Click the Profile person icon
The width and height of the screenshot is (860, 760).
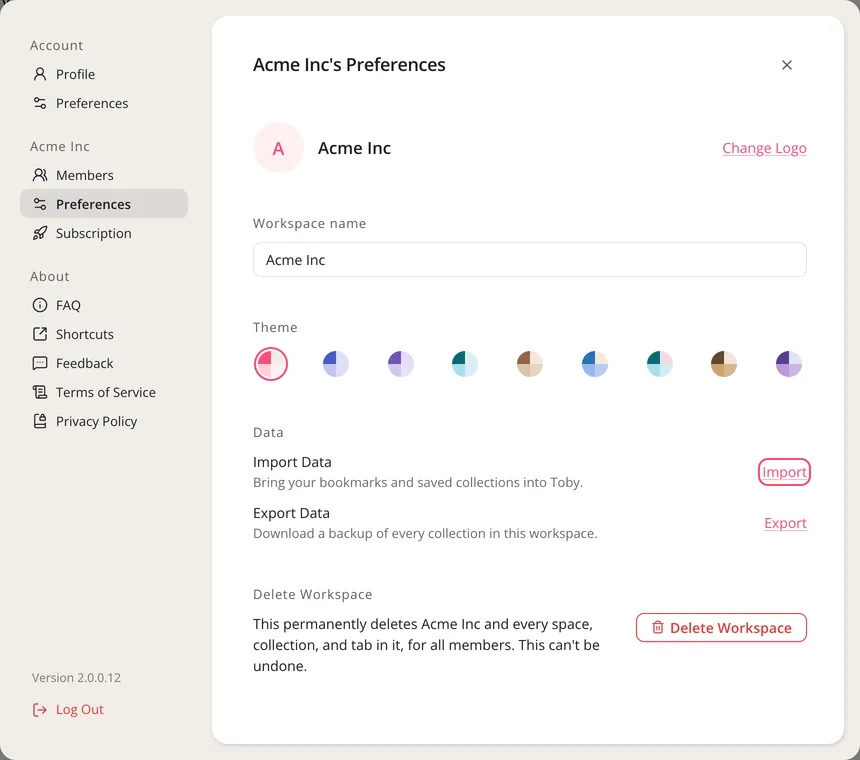pyautogui.click(x=40, y=74)
